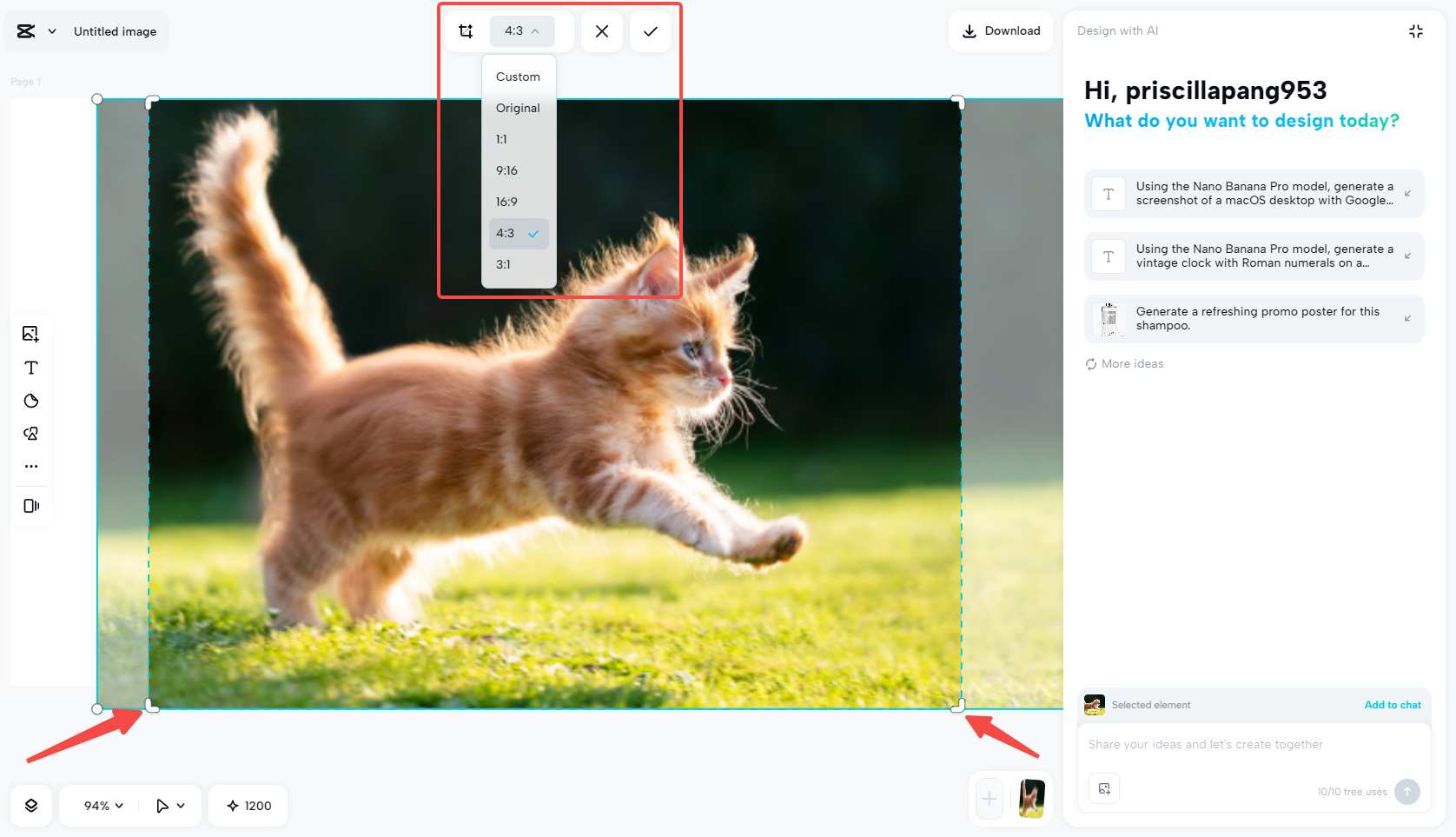This screenshot has height=837, width=1456.
Task: Click the Download button
Action: (x=1000, y=30)
